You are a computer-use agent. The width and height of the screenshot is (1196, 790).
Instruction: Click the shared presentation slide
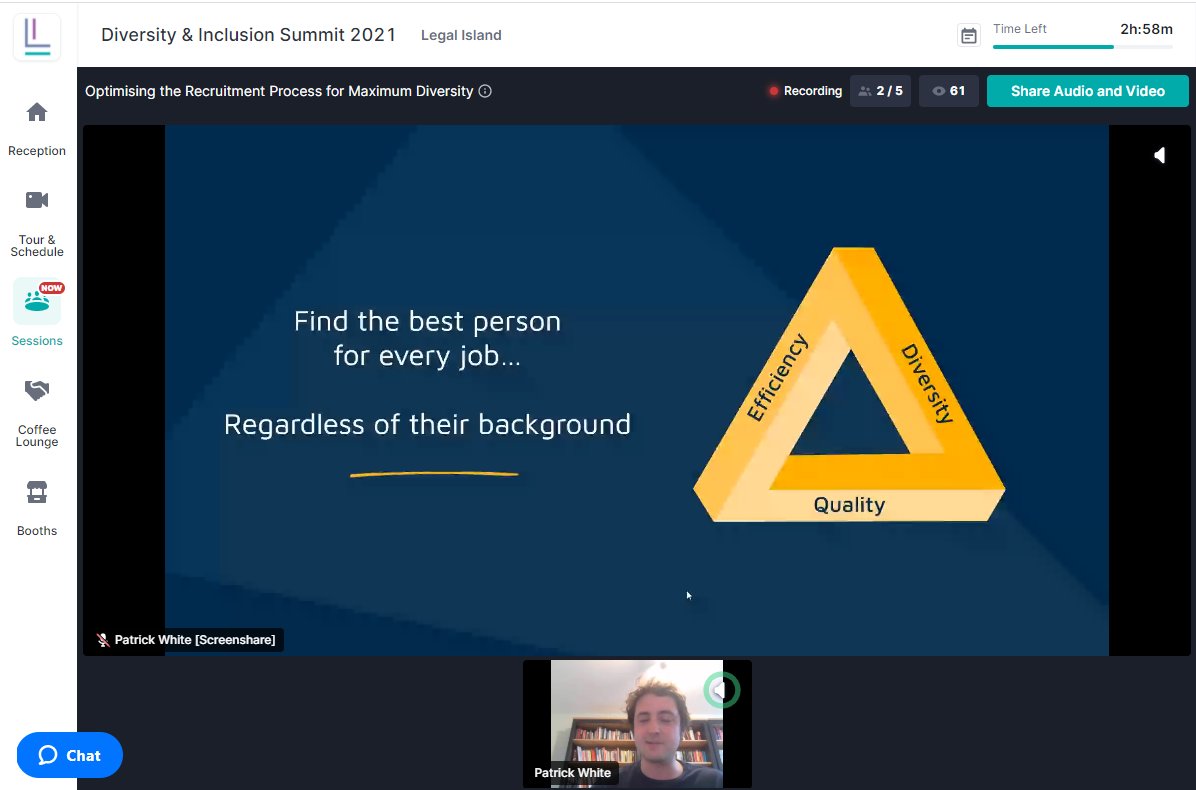[x=637, y=390]
